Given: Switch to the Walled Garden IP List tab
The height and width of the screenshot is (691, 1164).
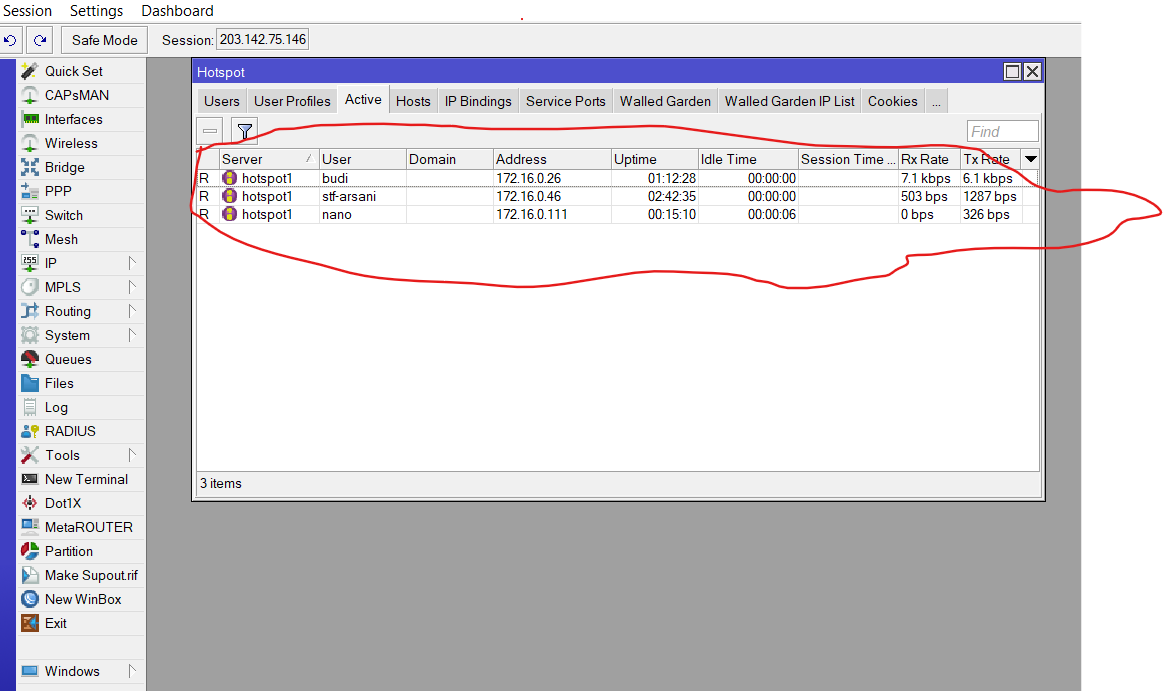Looking at the screenshot, I should tap(790, 102).
